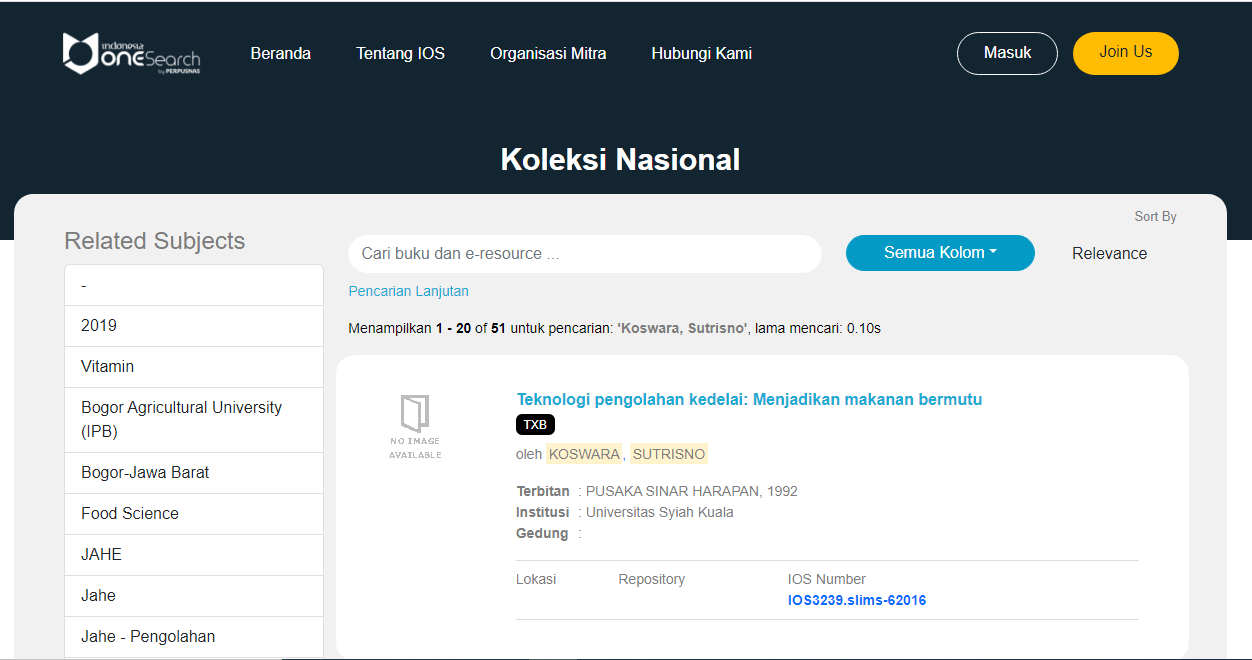Choose Food Science in Related Subjects

pos(130,514)
